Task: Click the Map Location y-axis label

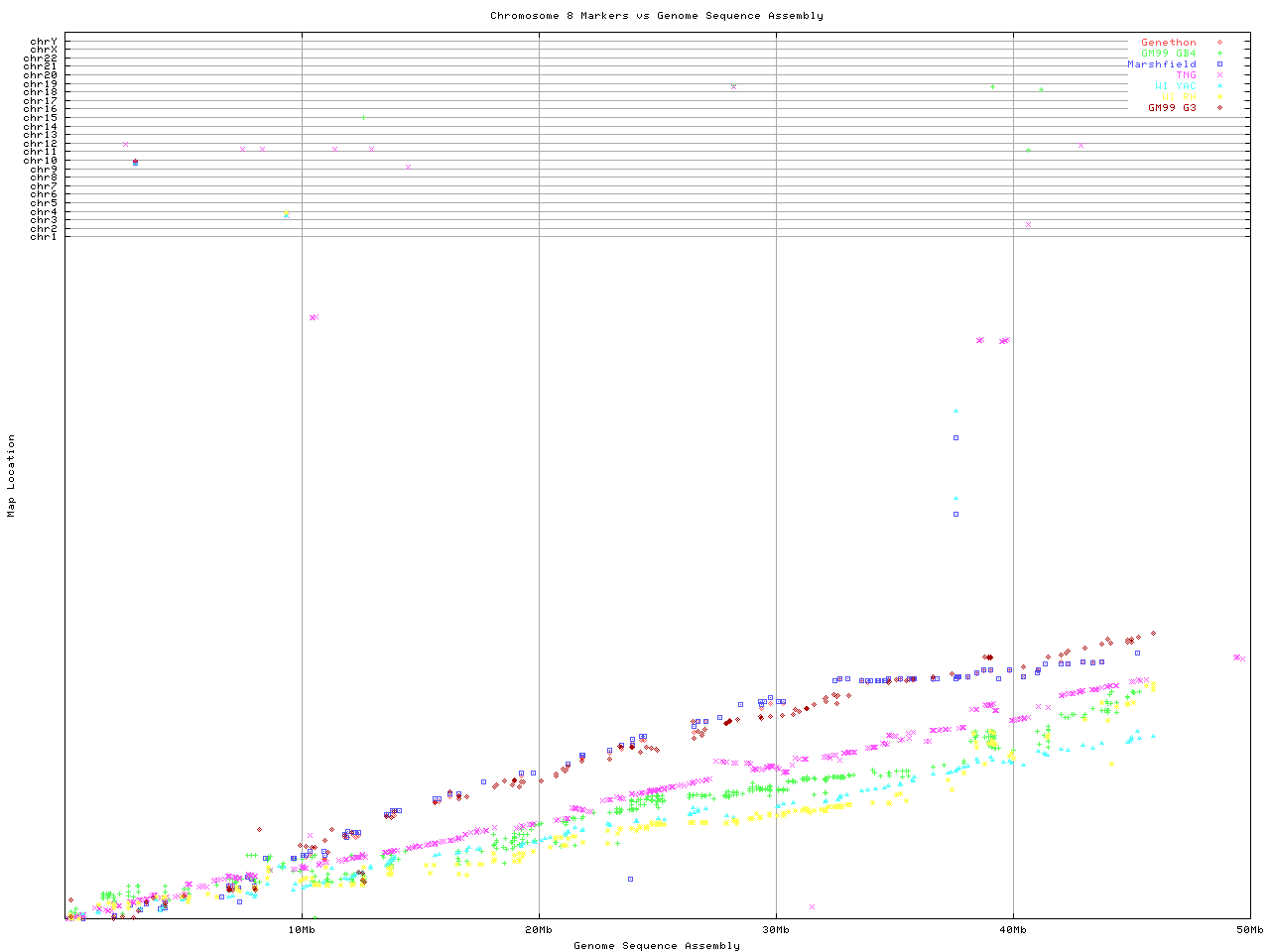Action: tap(12, 476)
